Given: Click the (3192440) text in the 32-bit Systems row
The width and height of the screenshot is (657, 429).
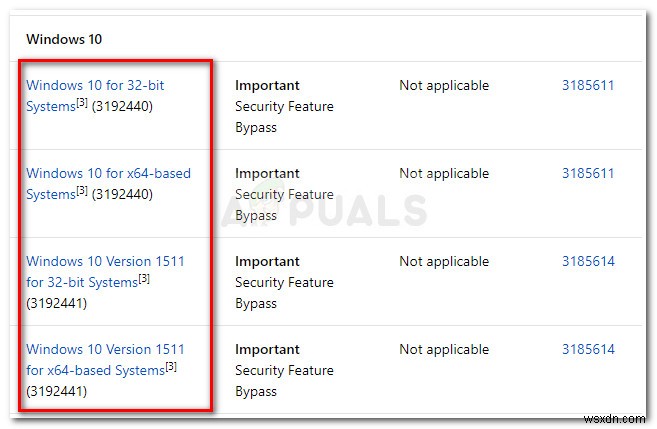Looking at the screenshot, I should 122,107.
